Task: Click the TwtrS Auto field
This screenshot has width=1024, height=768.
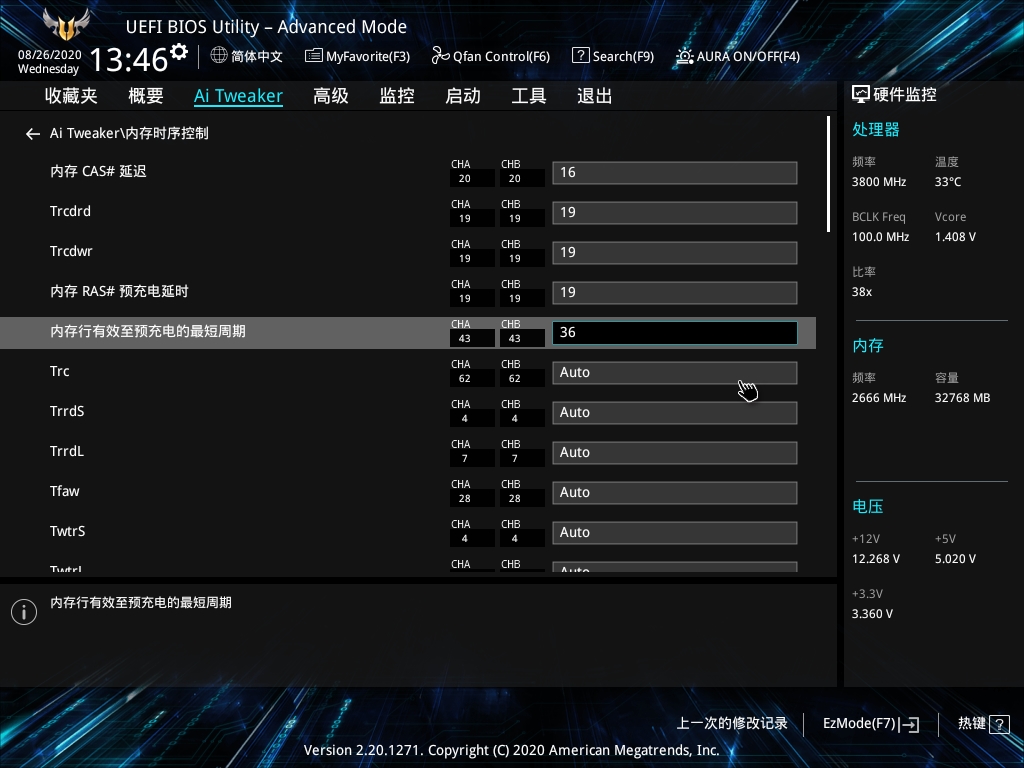Action: pyautogui.click(x=675, y=532)
